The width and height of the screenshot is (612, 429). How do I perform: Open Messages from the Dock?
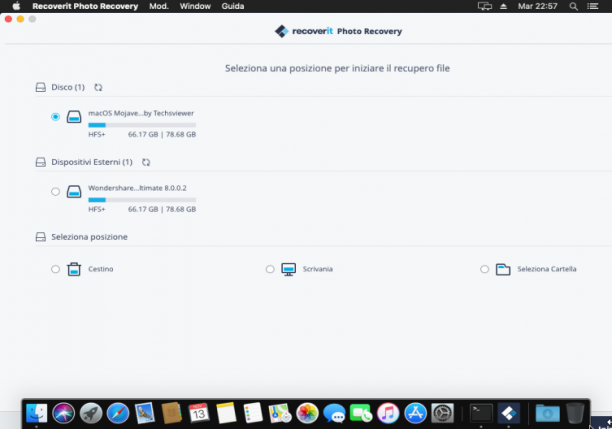tap(334, 413)
